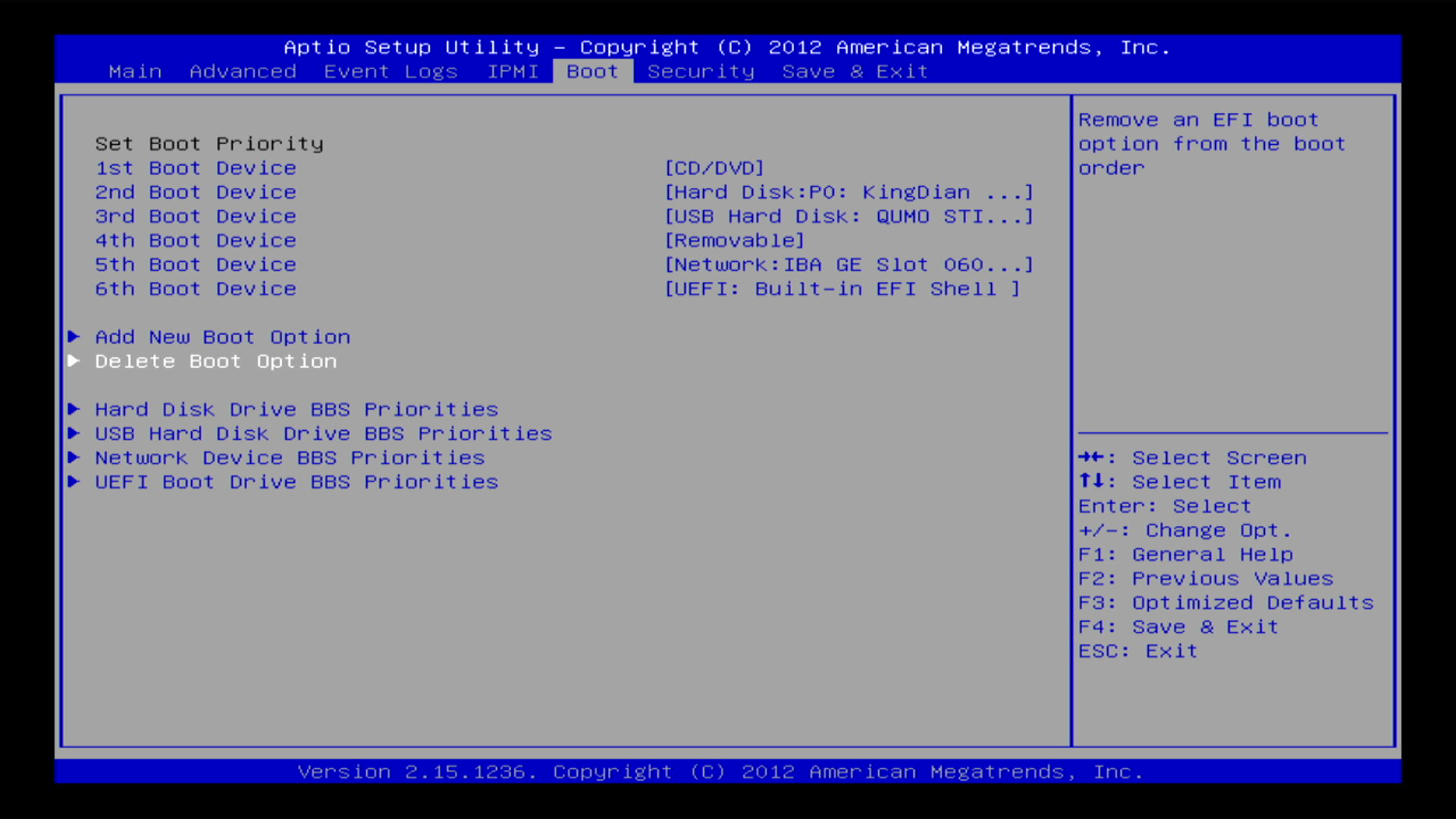
Task: Open 6th Boot Device UEFI Shell value
Action: [x=842, y=290]
